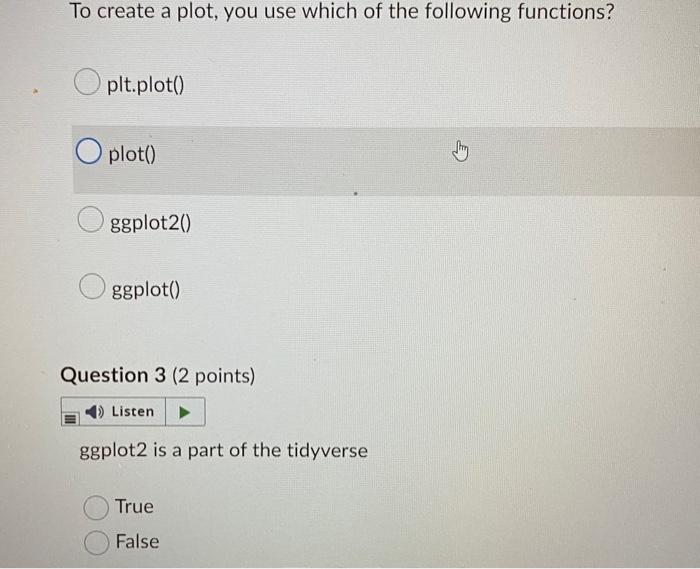
Task: Select the ggplot2() radio button
Action: point(91,219)
